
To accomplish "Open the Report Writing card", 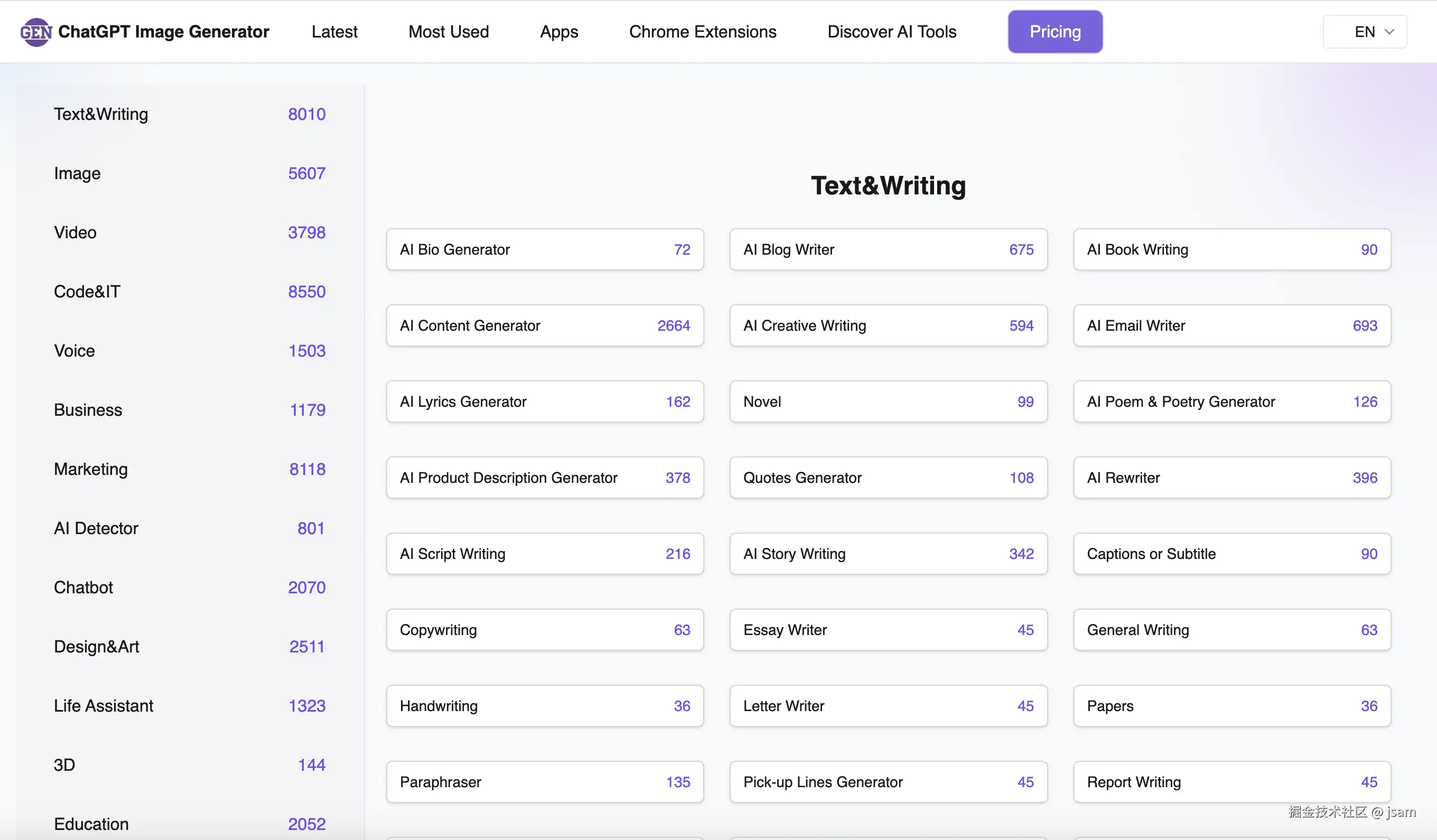I will pos(1231,782).
